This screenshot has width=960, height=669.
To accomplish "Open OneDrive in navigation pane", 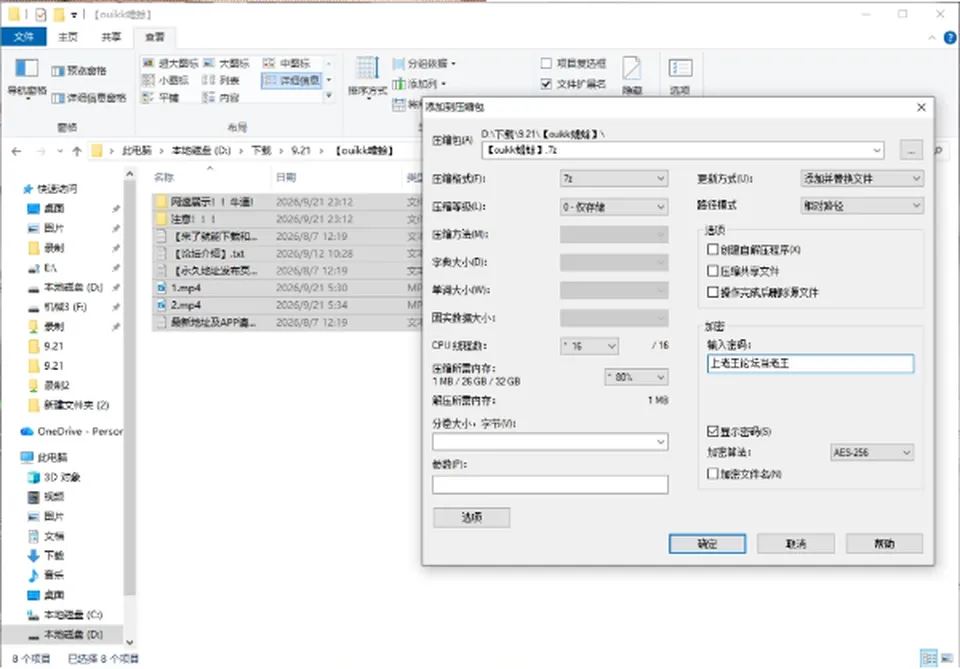I will click(71, 432).
